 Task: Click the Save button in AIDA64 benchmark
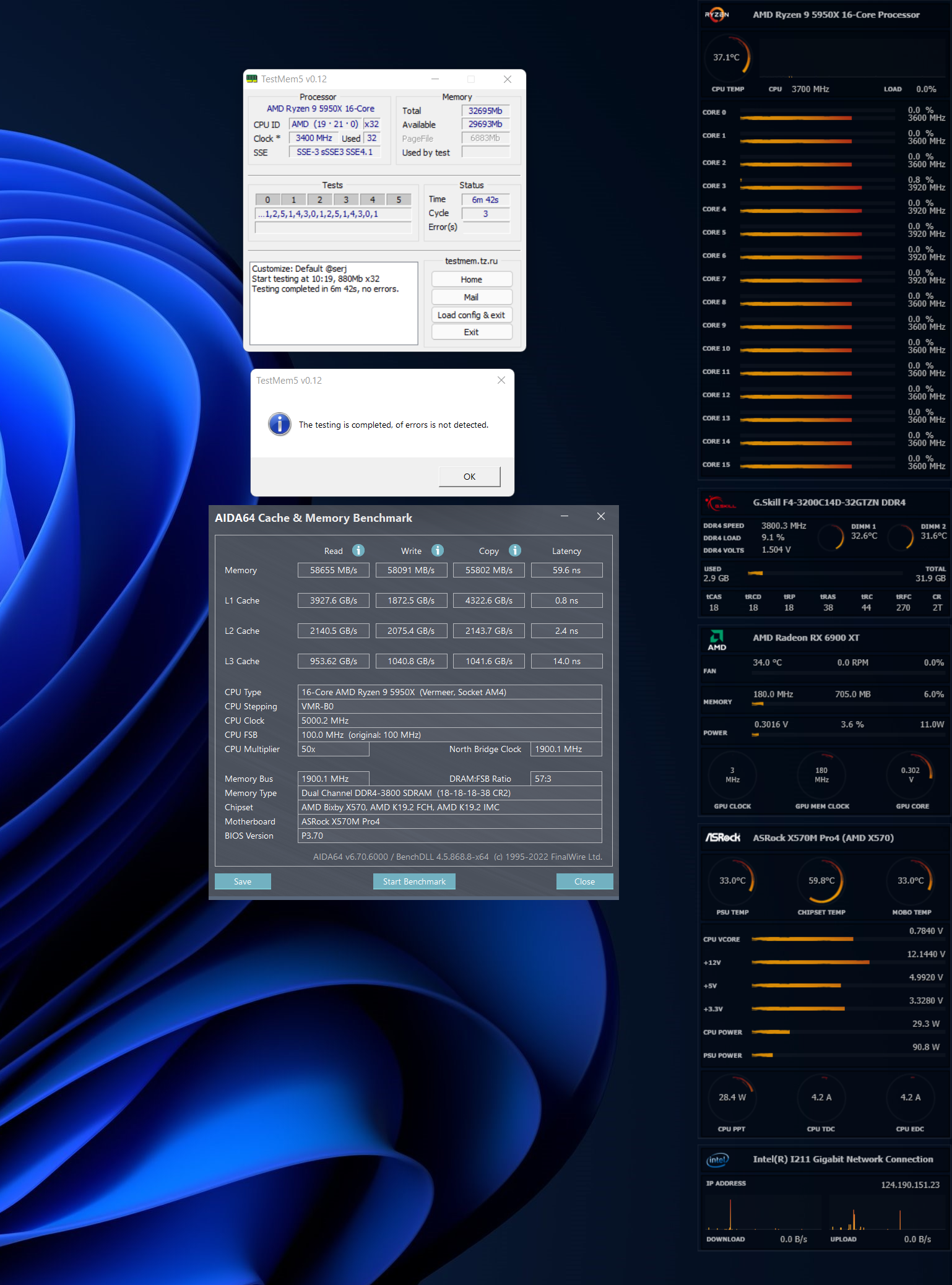pos(243,881)
